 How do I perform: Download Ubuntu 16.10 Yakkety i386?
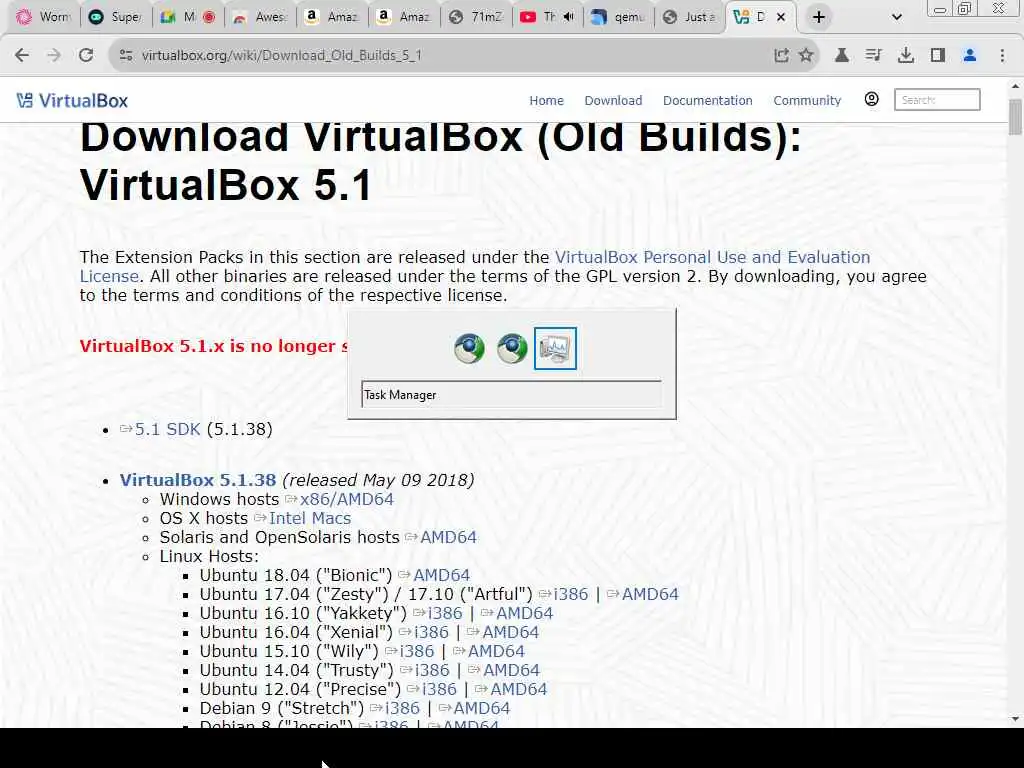click(x=438, y=613)
